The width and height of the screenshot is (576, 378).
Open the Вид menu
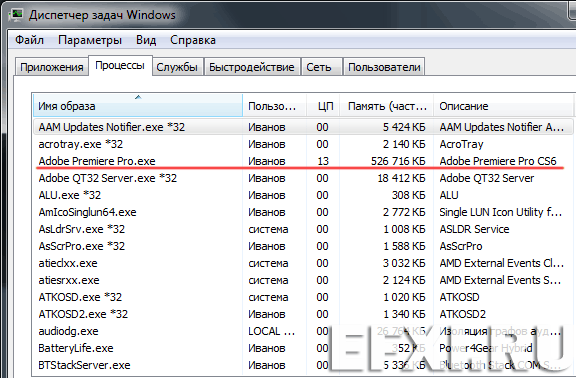(146, 40)
